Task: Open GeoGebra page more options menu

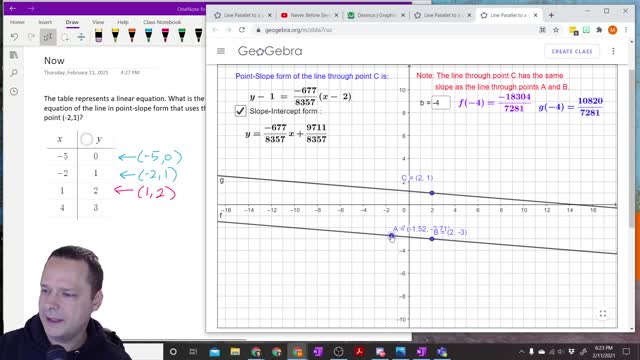Action: tap(613, 51)
